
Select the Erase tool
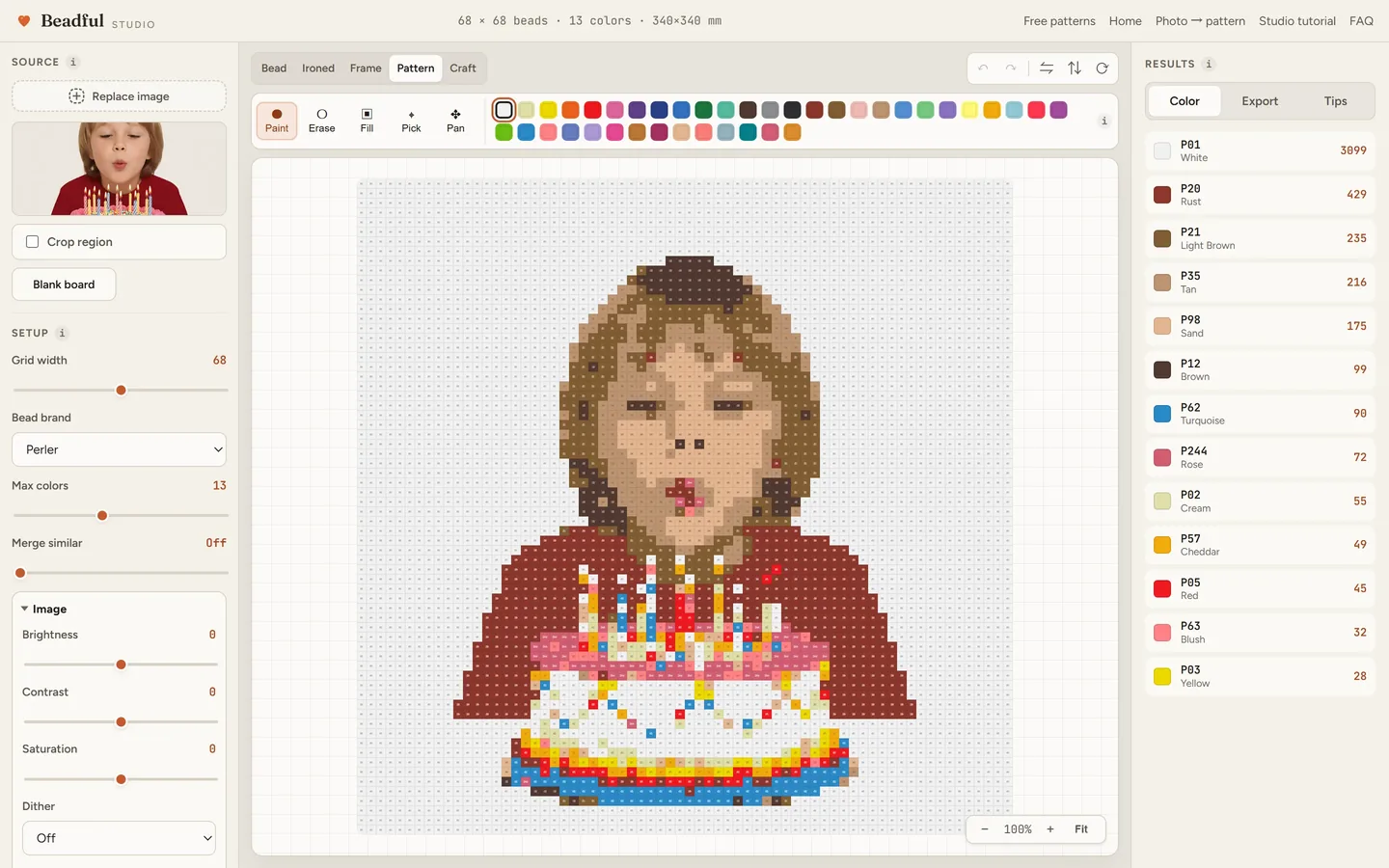pos(322,121)
